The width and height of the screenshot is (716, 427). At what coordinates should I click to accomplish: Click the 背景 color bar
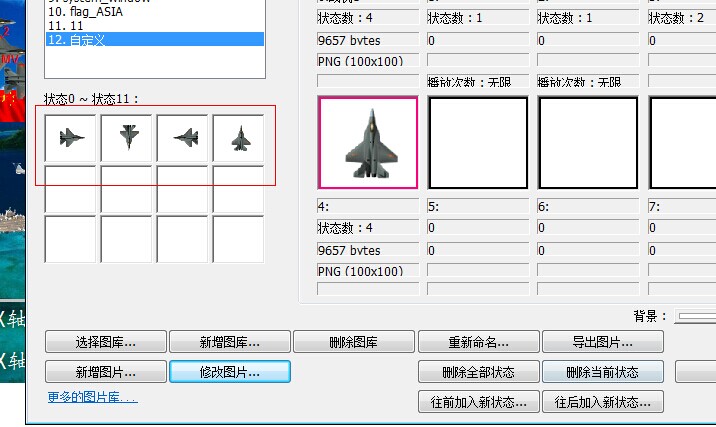pyautogui.click(x=696, y=316)
